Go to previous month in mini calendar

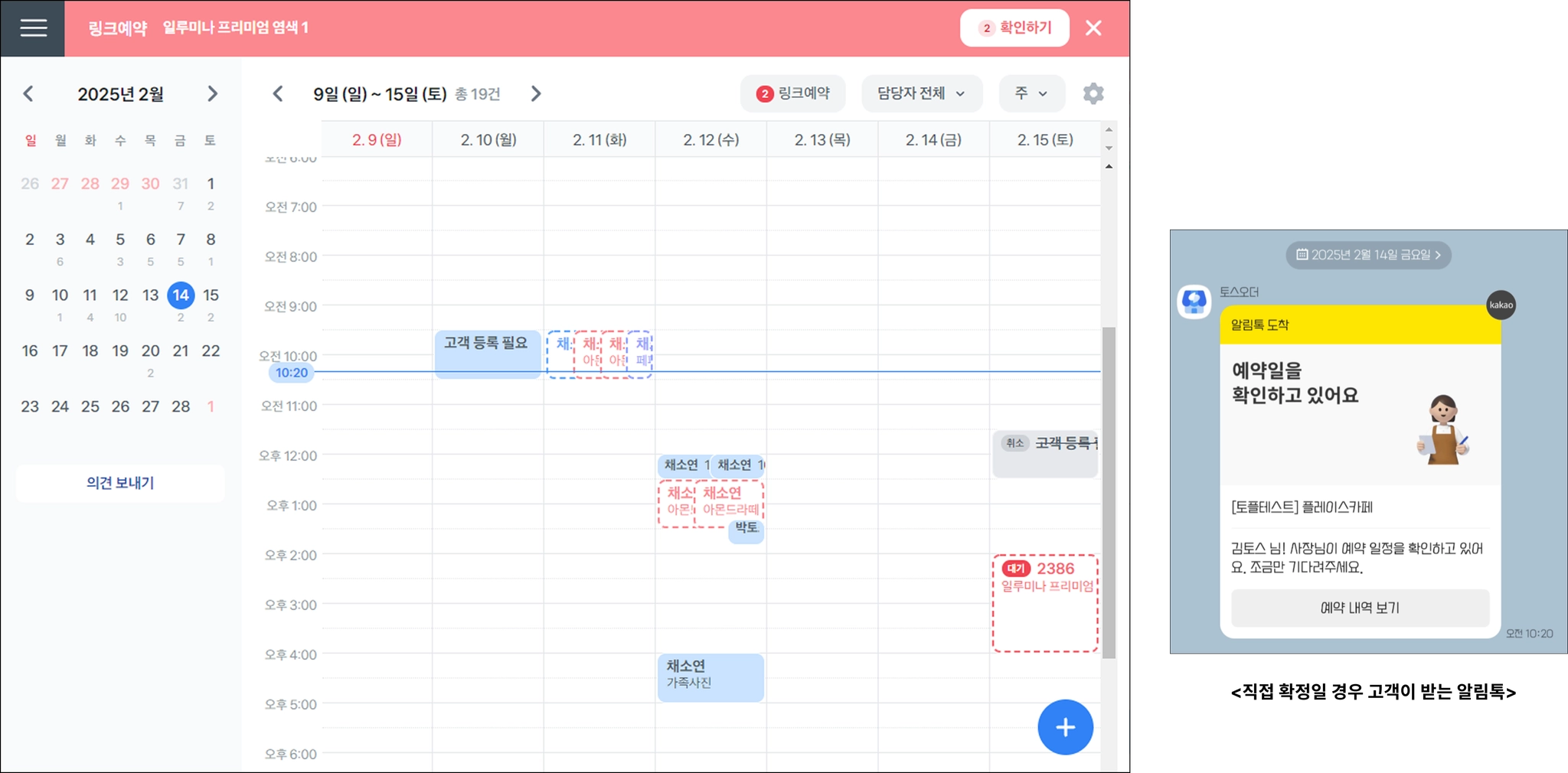[28, 94]
